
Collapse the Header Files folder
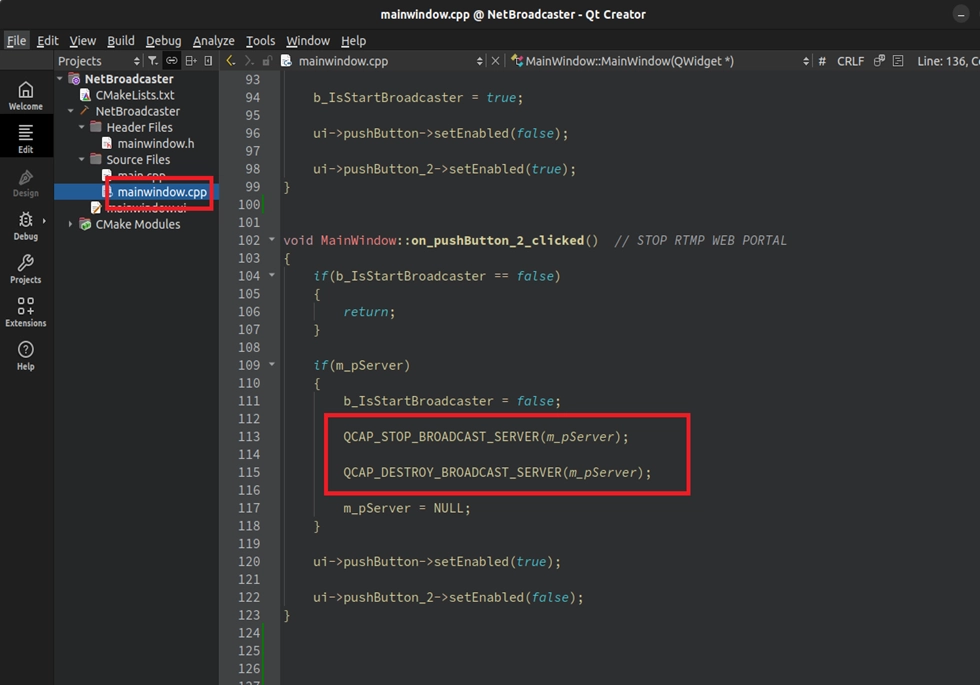[x=82, y=127]
